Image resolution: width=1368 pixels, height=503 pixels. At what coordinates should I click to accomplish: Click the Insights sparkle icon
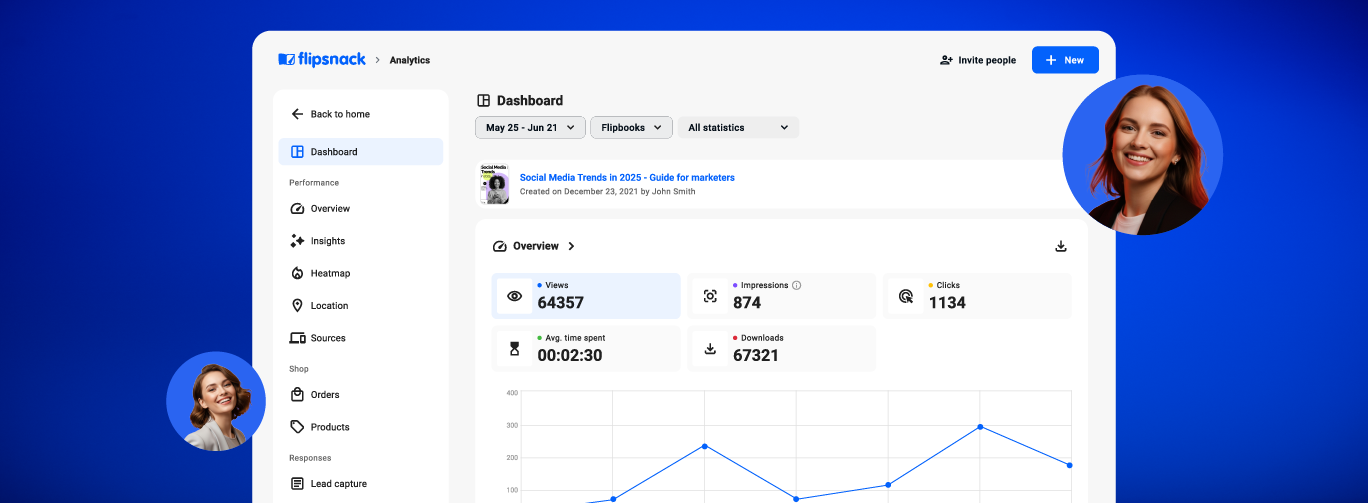(x=297, y=241)
